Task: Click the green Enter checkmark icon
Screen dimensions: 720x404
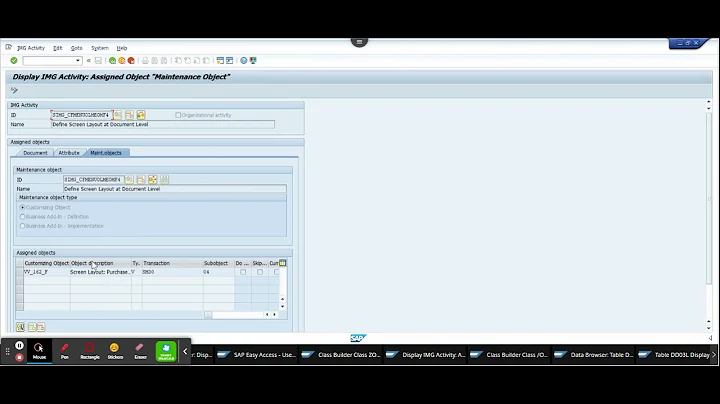Action: [14, 61]
